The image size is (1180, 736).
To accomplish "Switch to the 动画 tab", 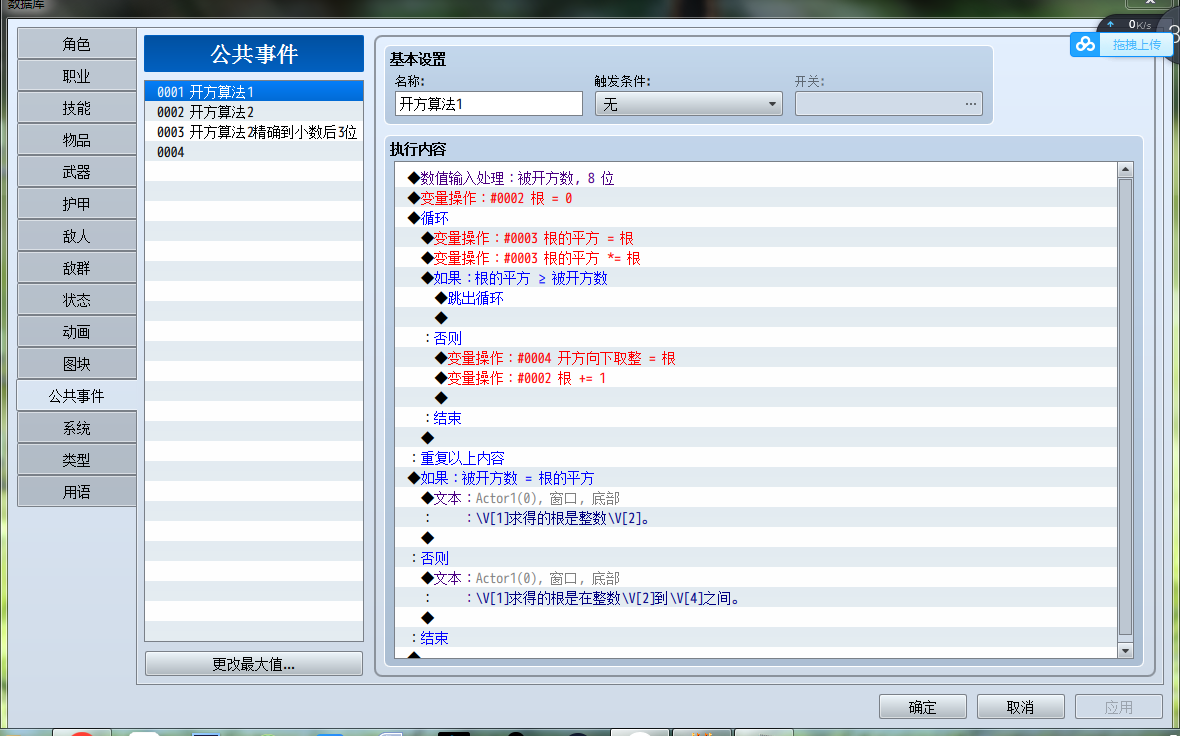I will coord(77,332).
